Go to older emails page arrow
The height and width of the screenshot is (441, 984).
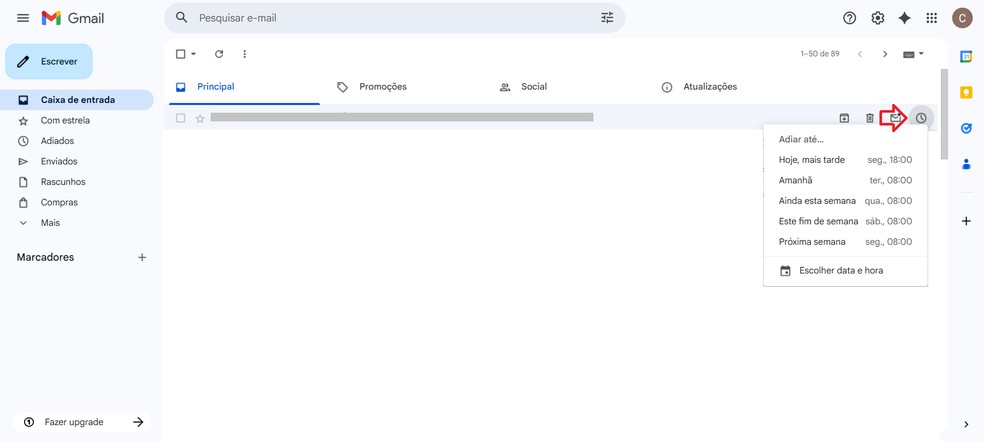[885, 54]
